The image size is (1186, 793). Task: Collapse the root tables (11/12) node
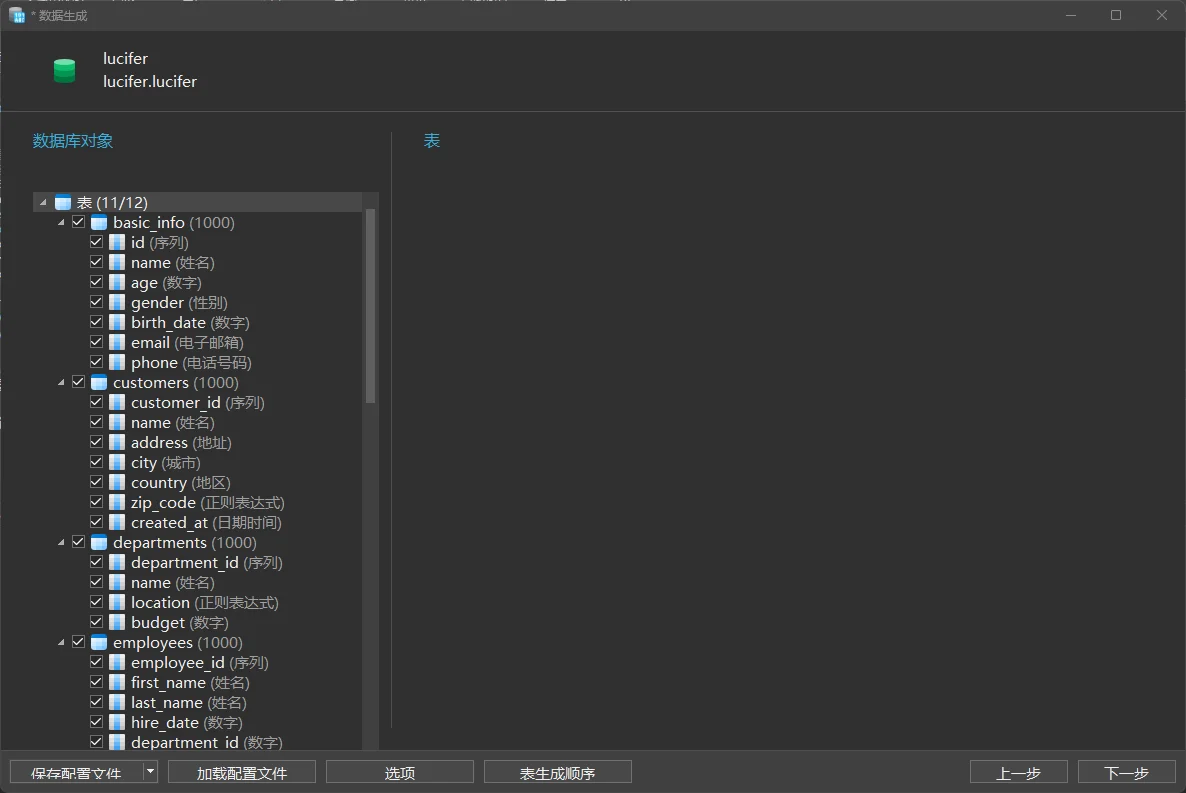pos(43,203)
